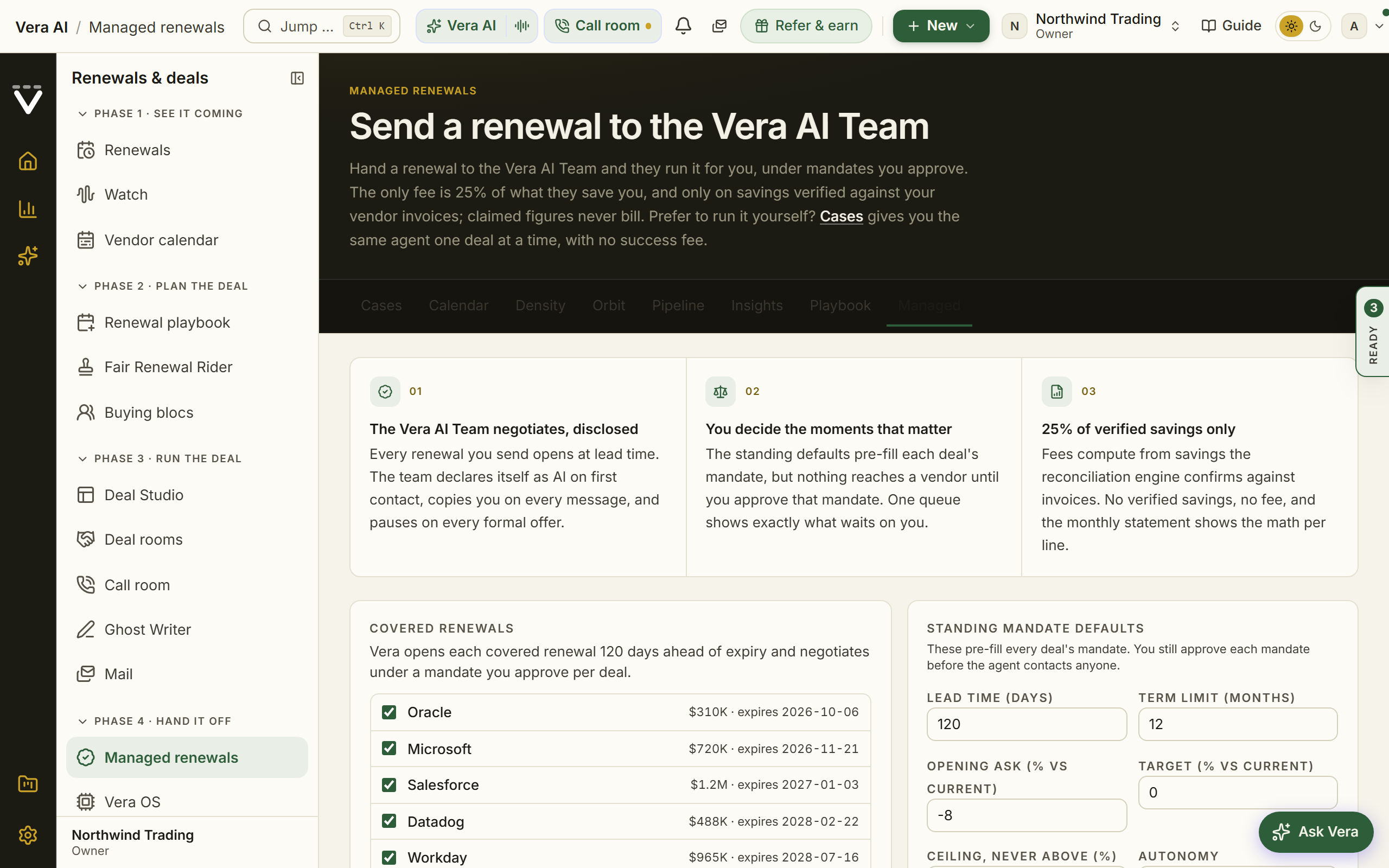Image resolution: width=1389 pixels, height=868 pixels.
Task: Open Vendor calendar in sidebar
Action: pyautogui.click(x=187, y=240)
